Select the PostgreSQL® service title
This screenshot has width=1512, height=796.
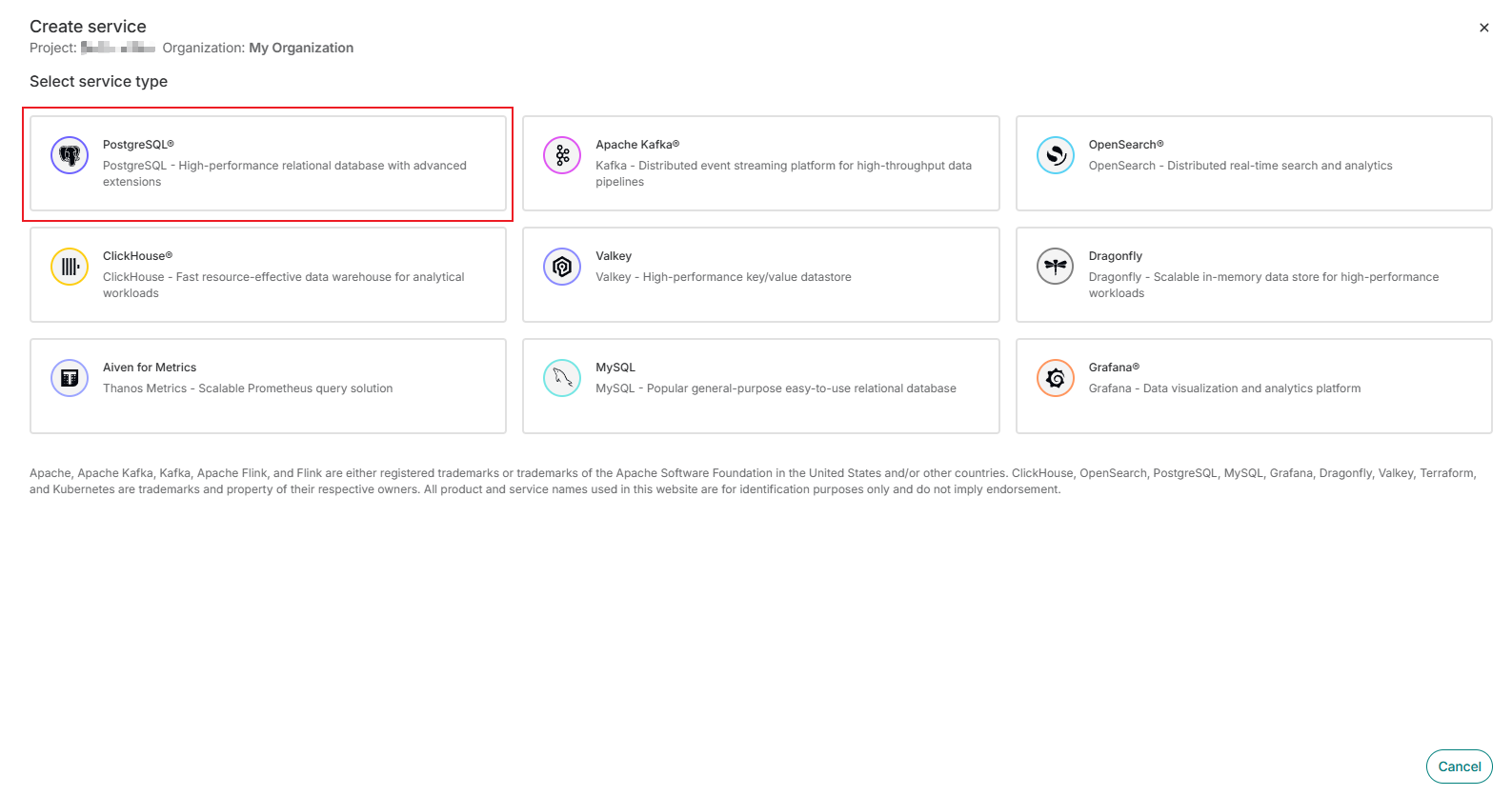click(x=138, y=145)
